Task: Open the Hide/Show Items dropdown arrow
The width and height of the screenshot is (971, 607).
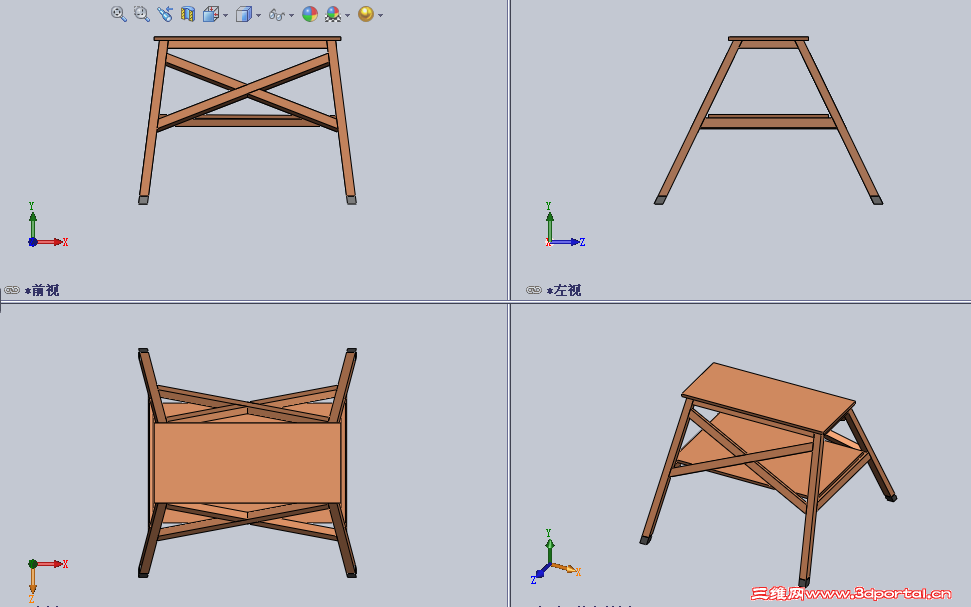Action: [x=289, y=15]
